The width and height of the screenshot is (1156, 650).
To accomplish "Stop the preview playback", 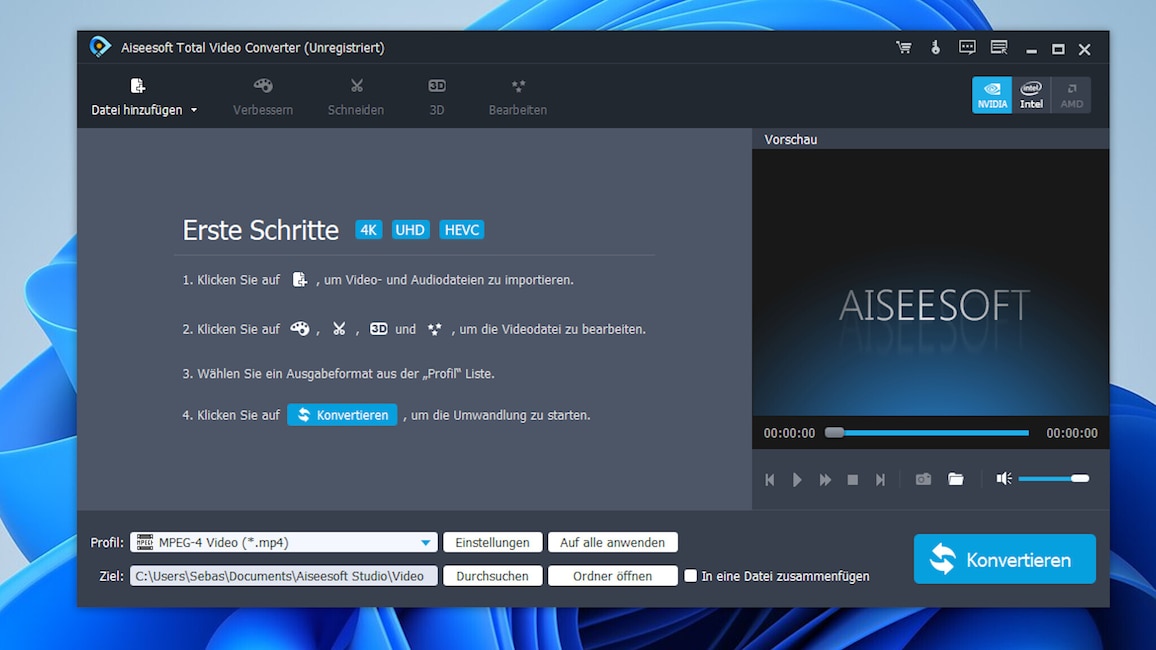I will click(x=852, y=480).
